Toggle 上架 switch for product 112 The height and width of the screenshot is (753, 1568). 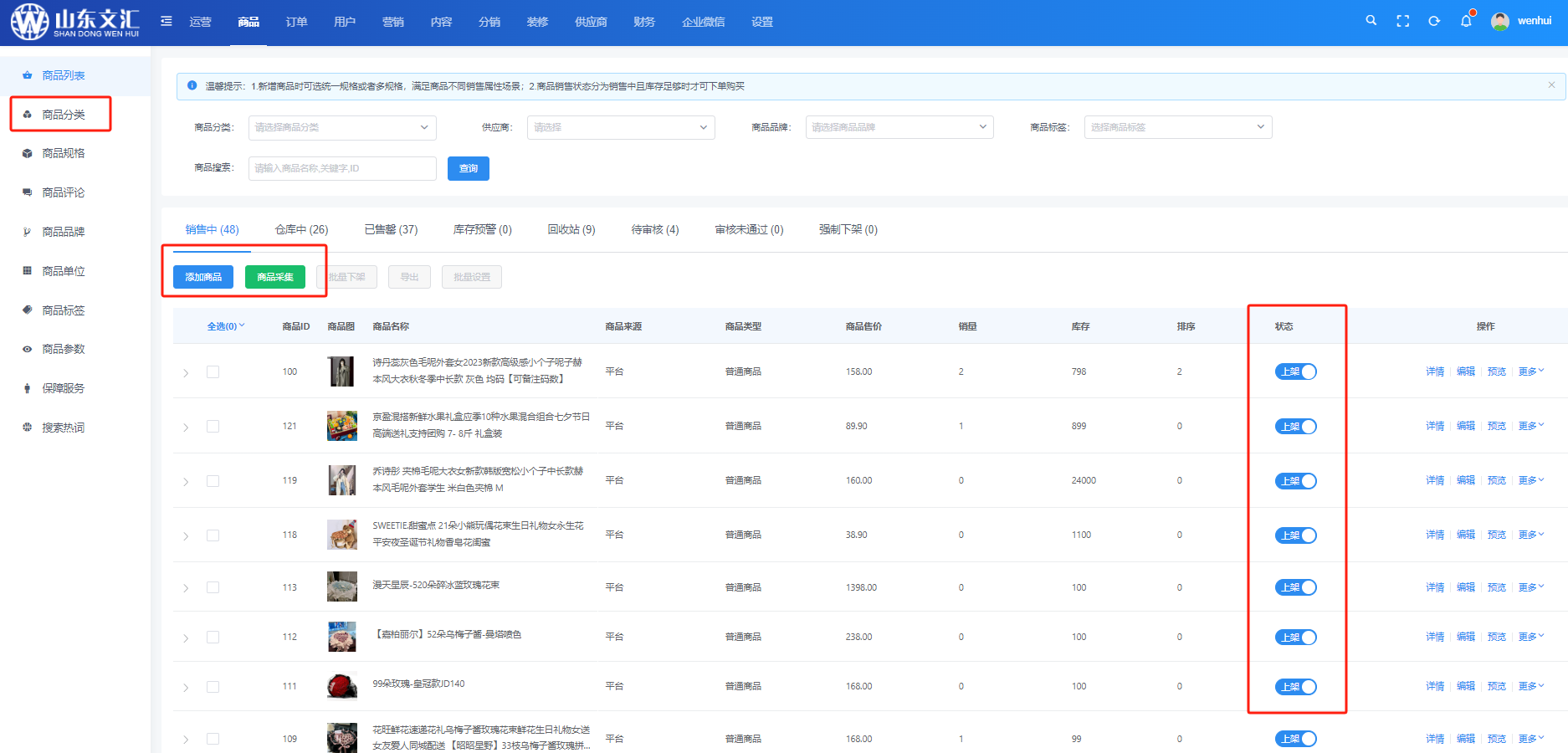pyautogui.click(x=1295, y=638)
